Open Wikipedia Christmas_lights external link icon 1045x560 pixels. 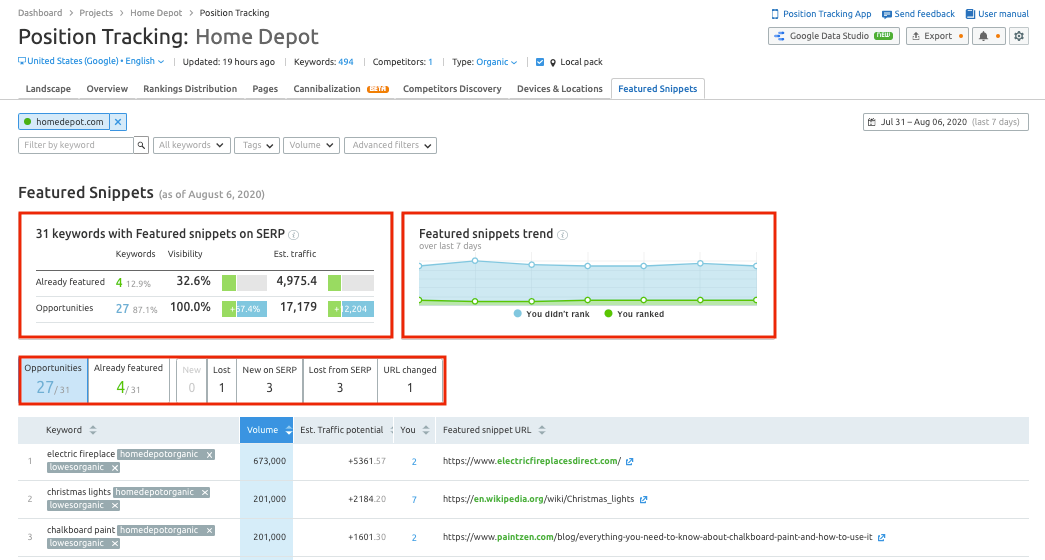click(x=643, y=499)
